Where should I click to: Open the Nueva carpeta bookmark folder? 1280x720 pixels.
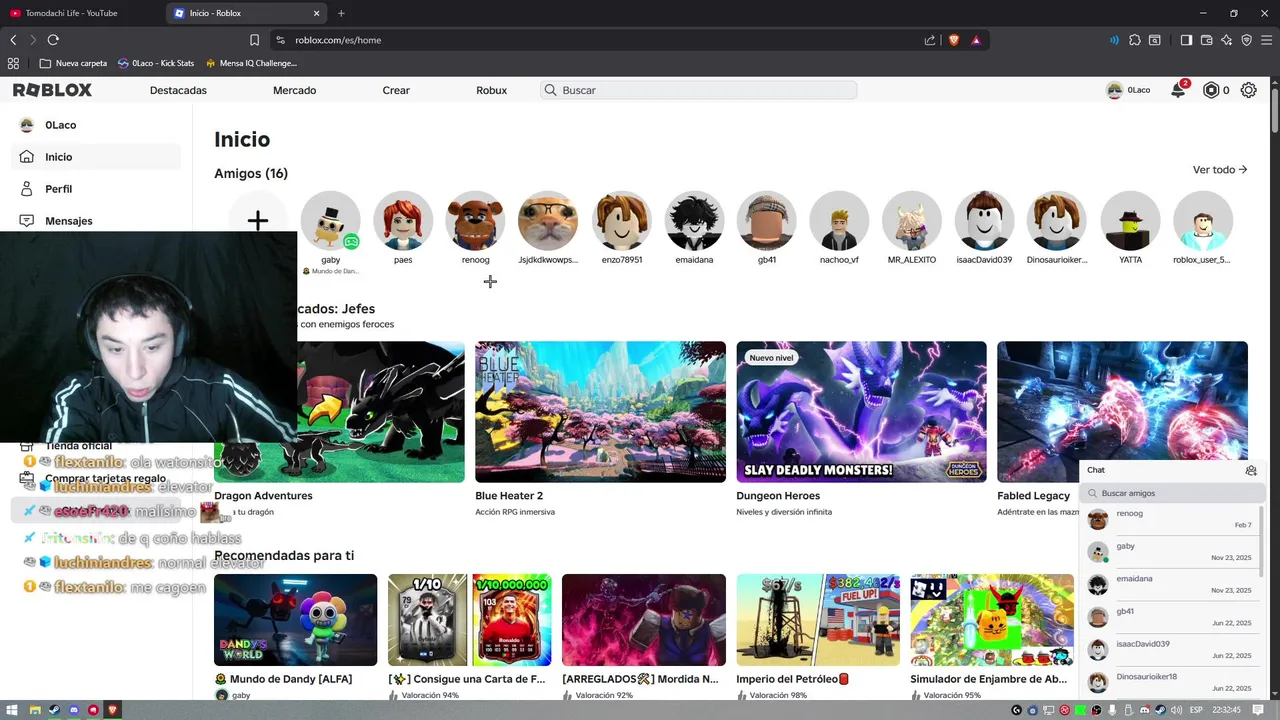[x=73, y=63]
